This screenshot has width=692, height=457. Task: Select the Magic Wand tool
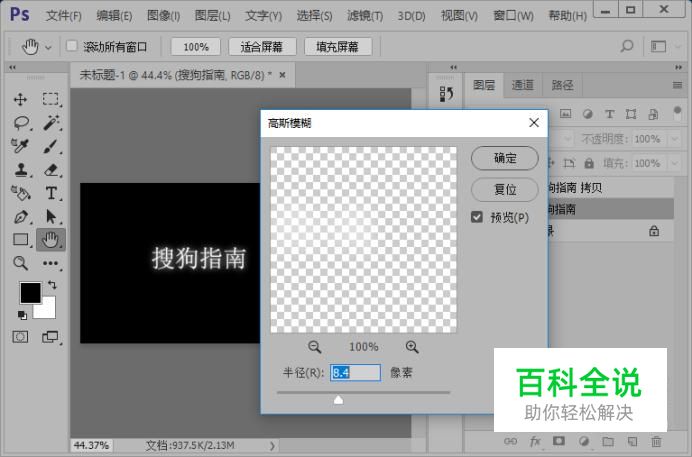tap(51, 123)
